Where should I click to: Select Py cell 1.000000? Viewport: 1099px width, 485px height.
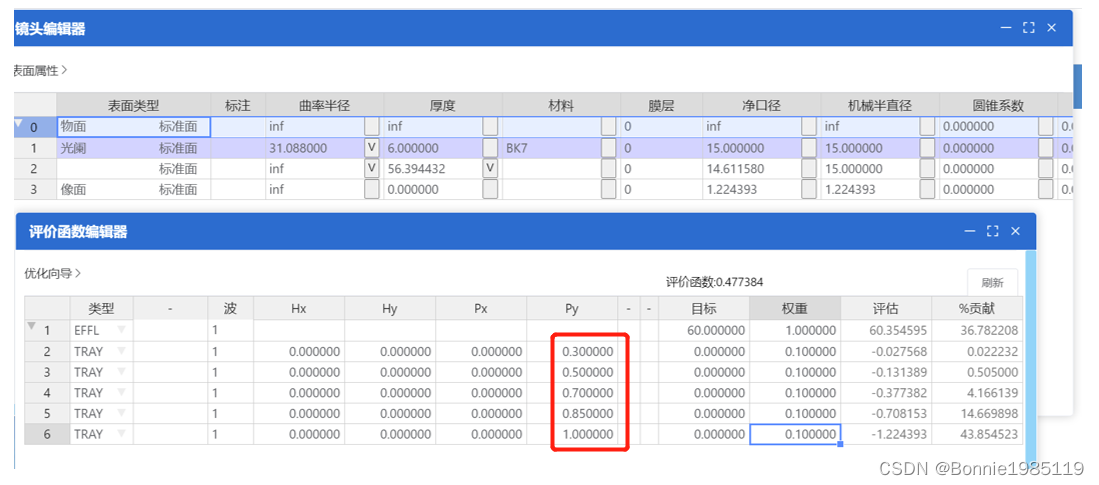pos(572,434)
